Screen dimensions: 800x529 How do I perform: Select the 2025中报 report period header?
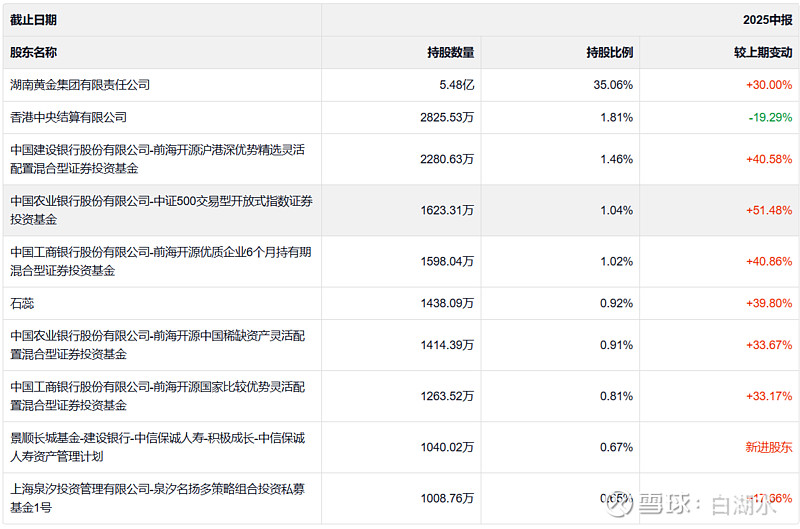point(767,19)
